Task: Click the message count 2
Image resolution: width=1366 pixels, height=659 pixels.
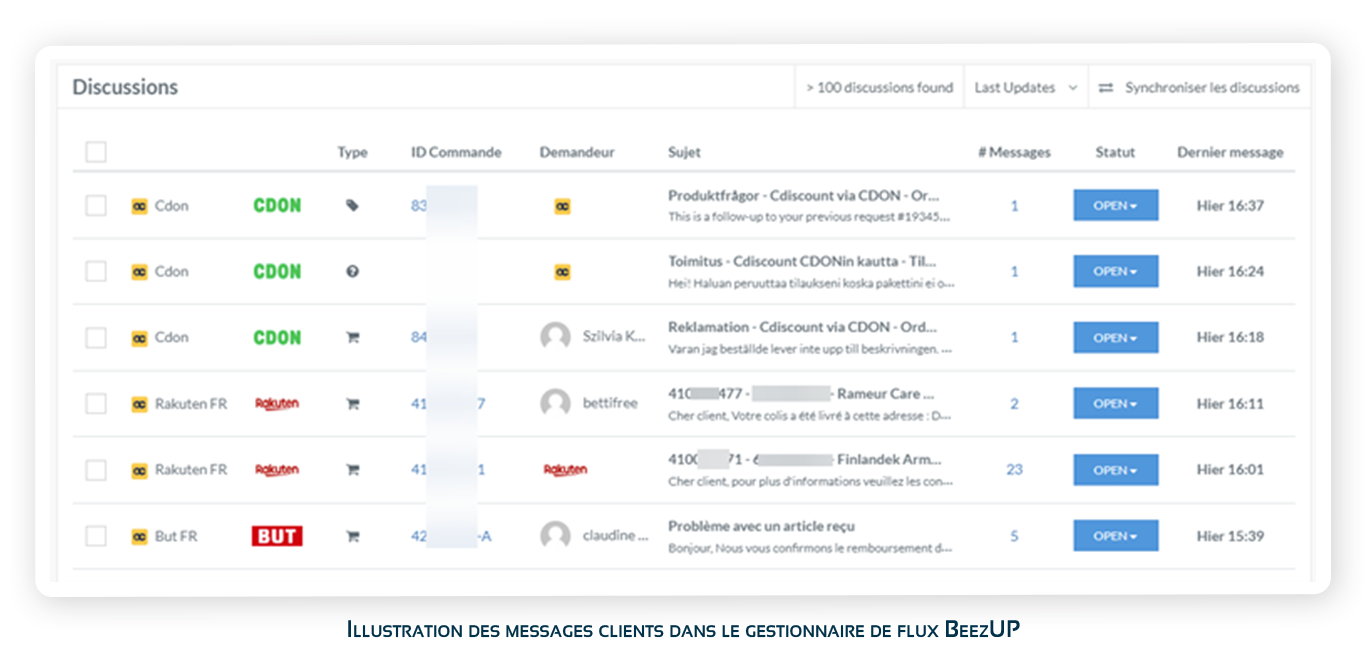Action: (1014, 404)
